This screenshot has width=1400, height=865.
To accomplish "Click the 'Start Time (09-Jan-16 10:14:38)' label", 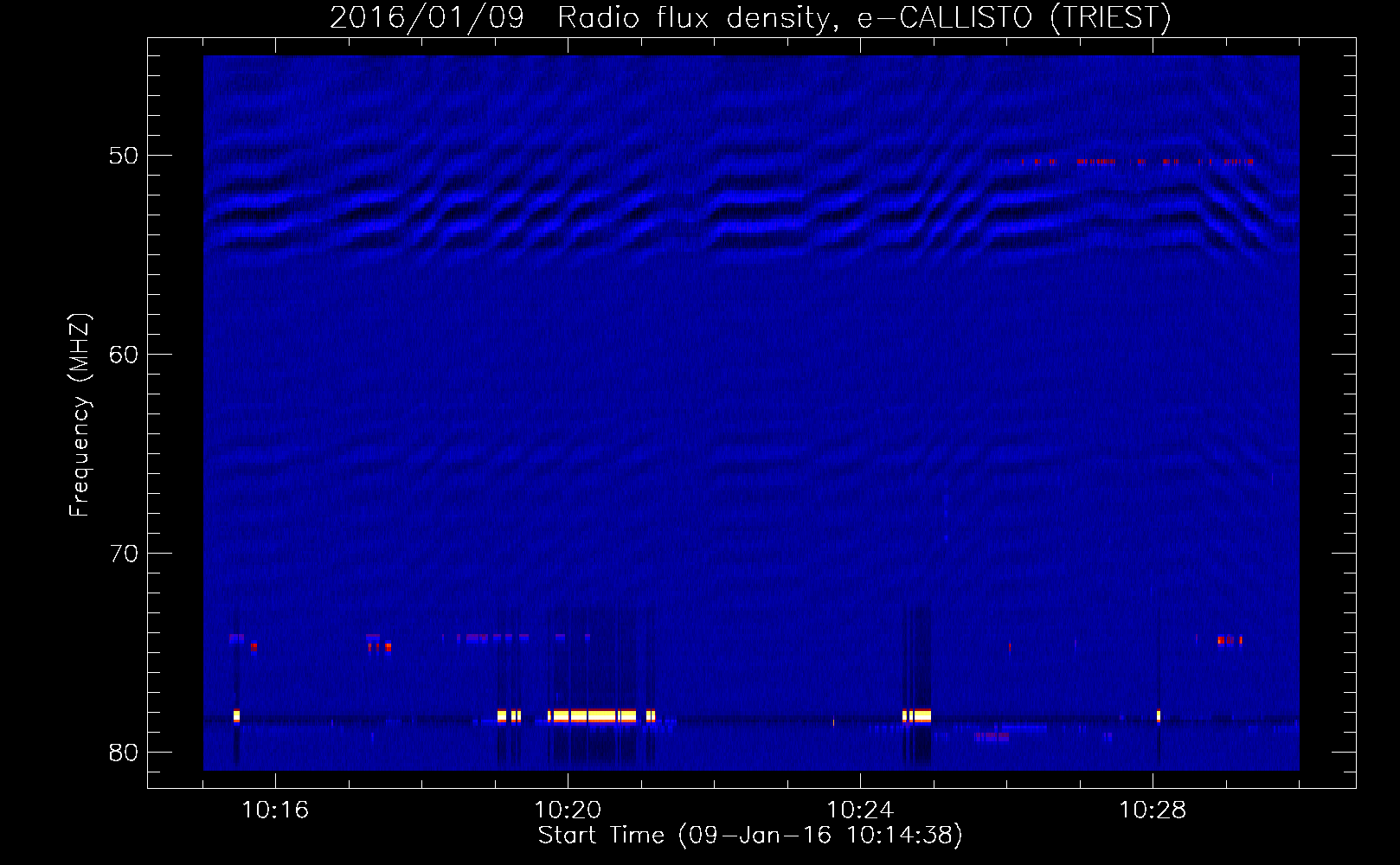I will point(750,835).
